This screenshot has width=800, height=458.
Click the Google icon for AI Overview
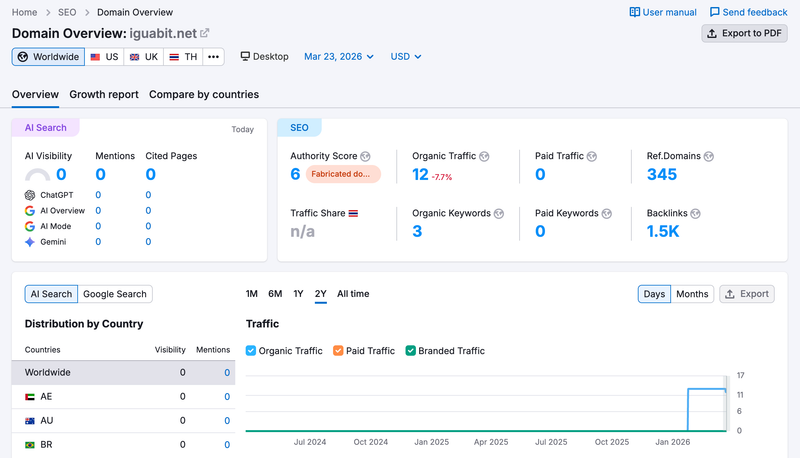[x=30, y=211]
